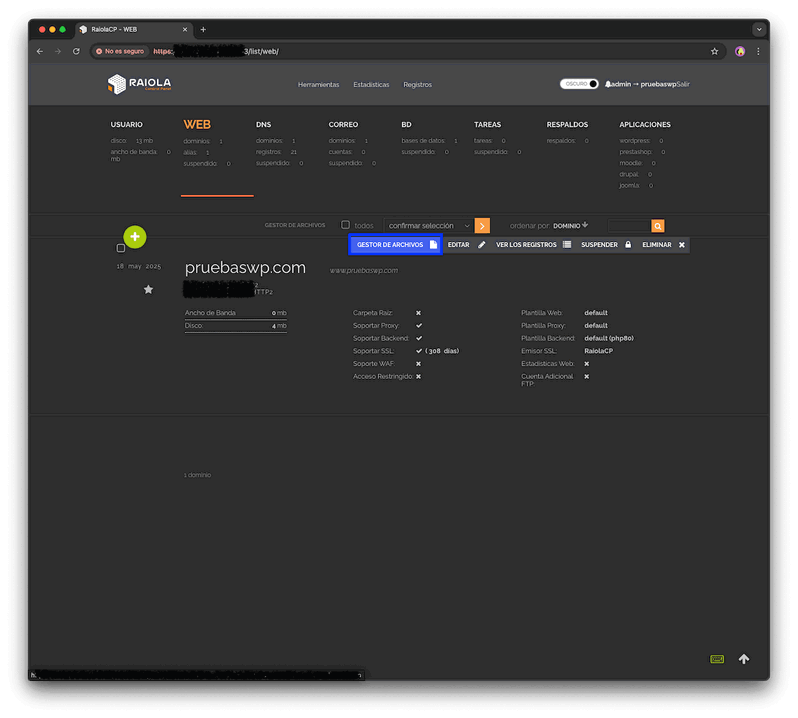
Task: Click the 'default (php80)' backend template value
Action: point(609,338)
